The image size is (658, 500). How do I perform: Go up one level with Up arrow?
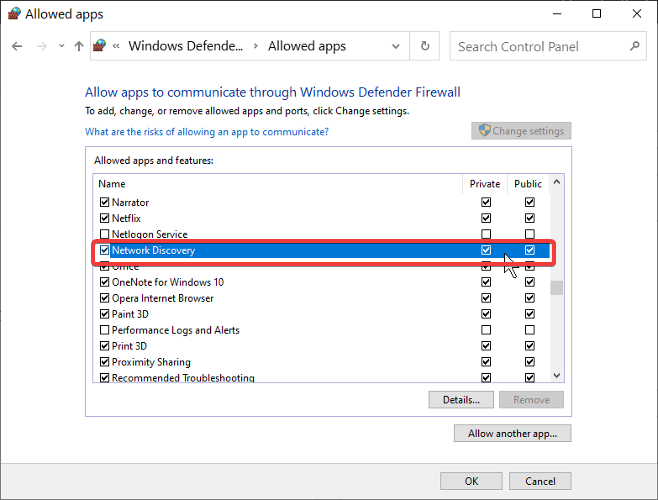click(79, 46)
